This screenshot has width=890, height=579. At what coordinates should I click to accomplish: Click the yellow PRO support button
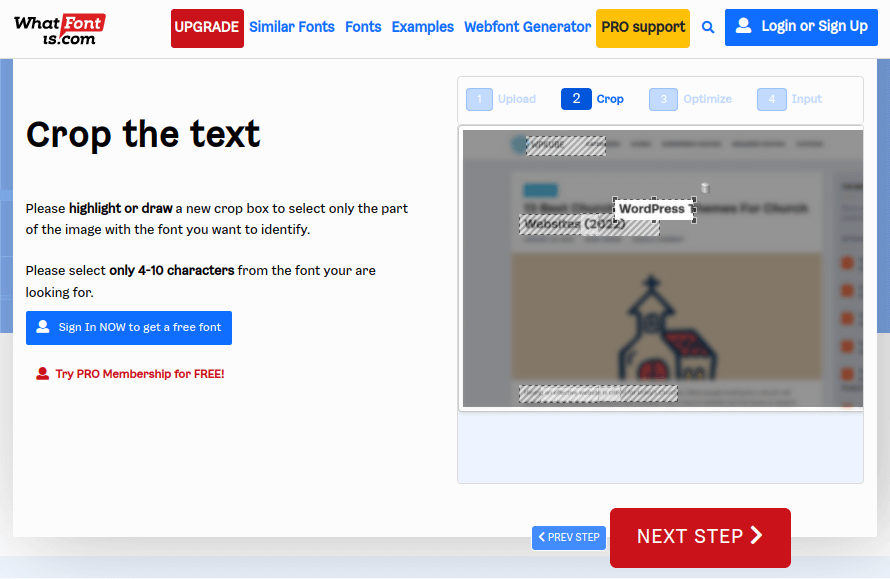coord(643,28)
